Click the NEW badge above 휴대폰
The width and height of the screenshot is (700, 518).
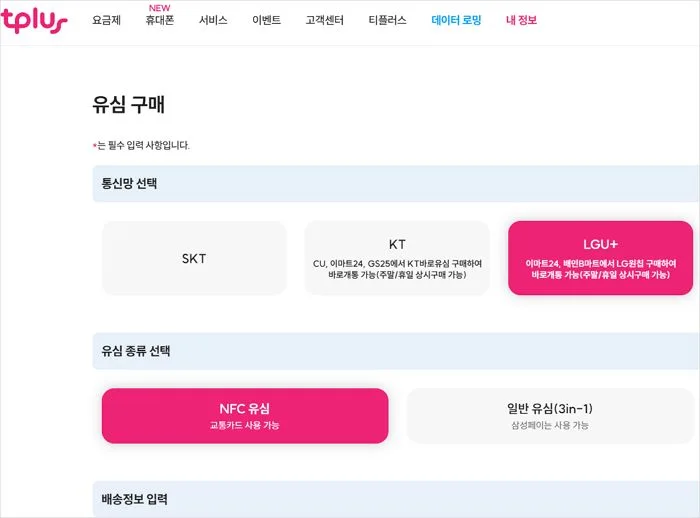pyautogui.click(x=160, y=8)
